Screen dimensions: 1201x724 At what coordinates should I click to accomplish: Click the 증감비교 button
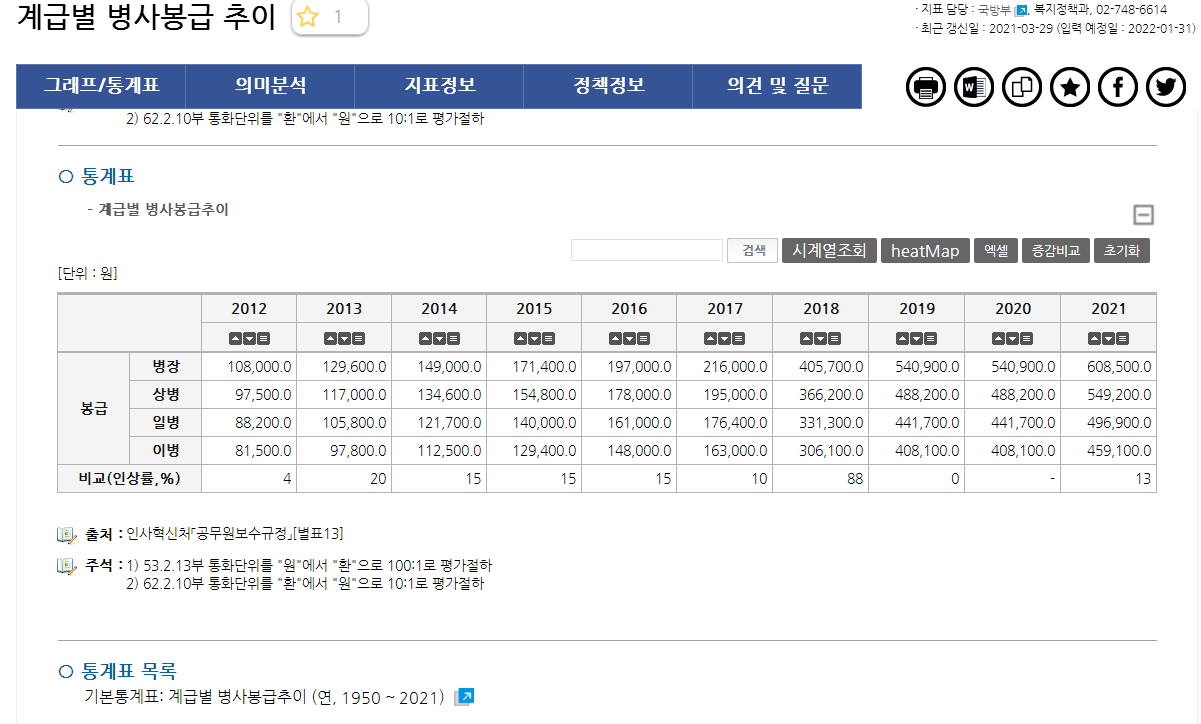[x=1056, y=250]
